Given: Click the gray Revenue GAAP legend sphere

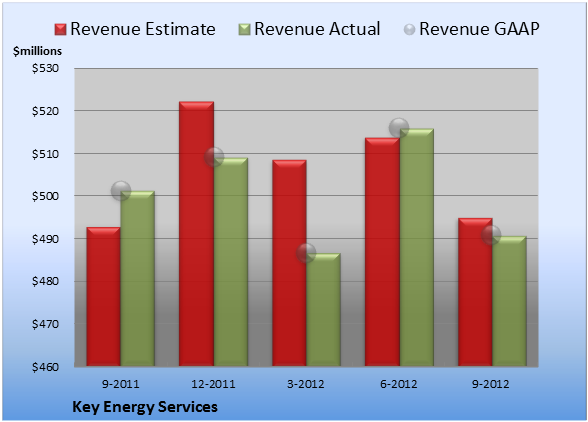Looking at the screenshot, I should click(x=410, y=30).
